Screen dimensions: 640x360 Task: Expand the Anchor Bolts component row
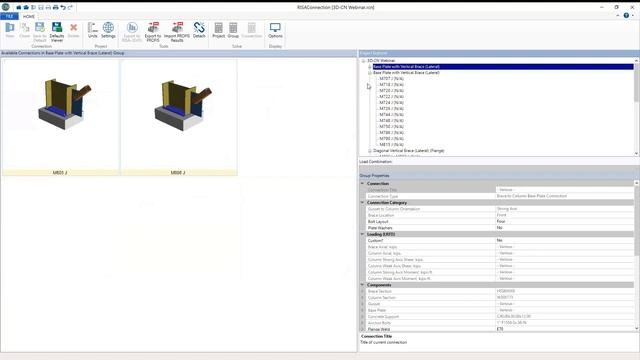click(x=362, y=323)
